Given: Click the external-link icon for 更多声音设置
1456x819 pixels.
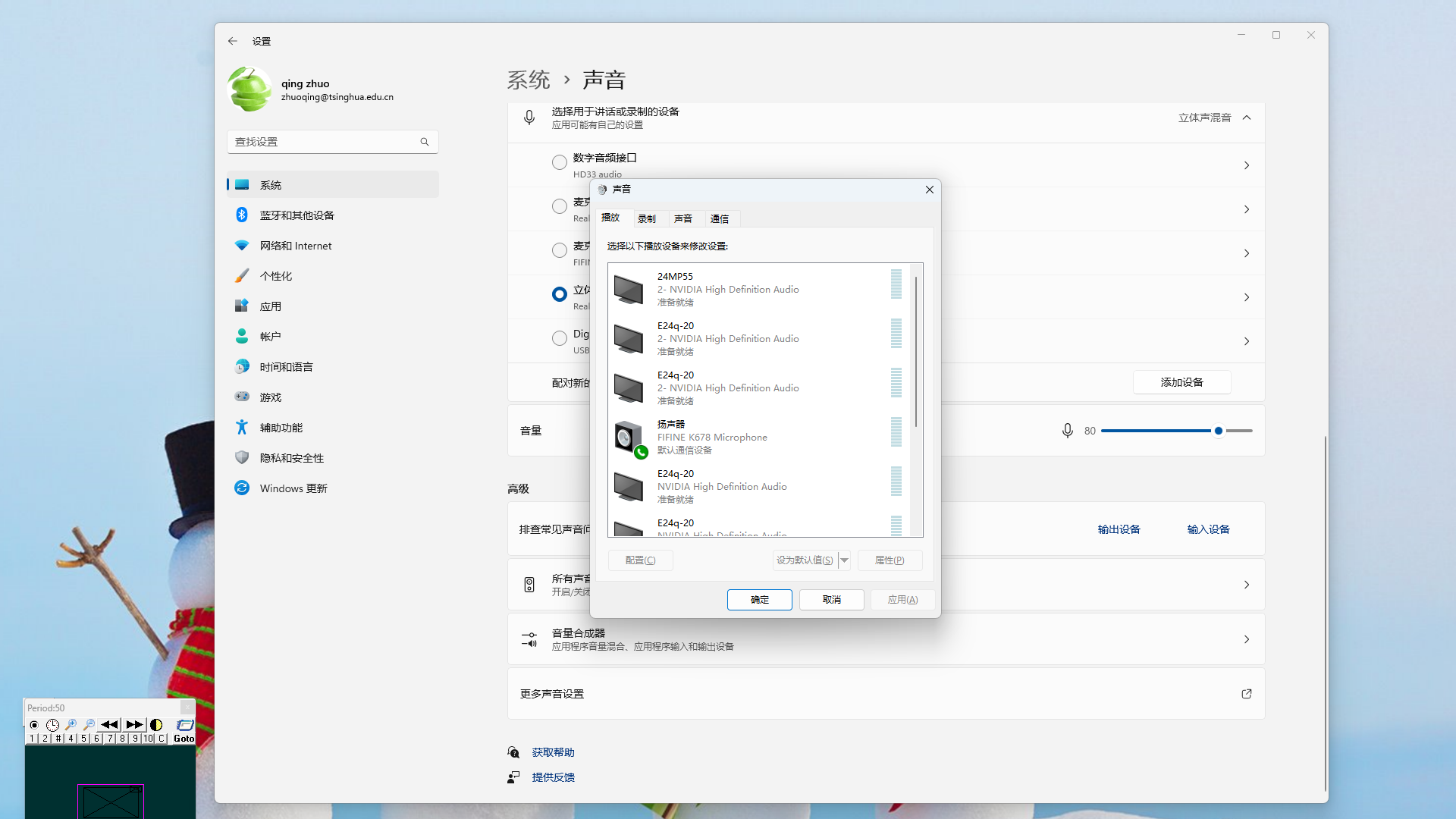Looking at the screenshot, I should coord(1246,694).
